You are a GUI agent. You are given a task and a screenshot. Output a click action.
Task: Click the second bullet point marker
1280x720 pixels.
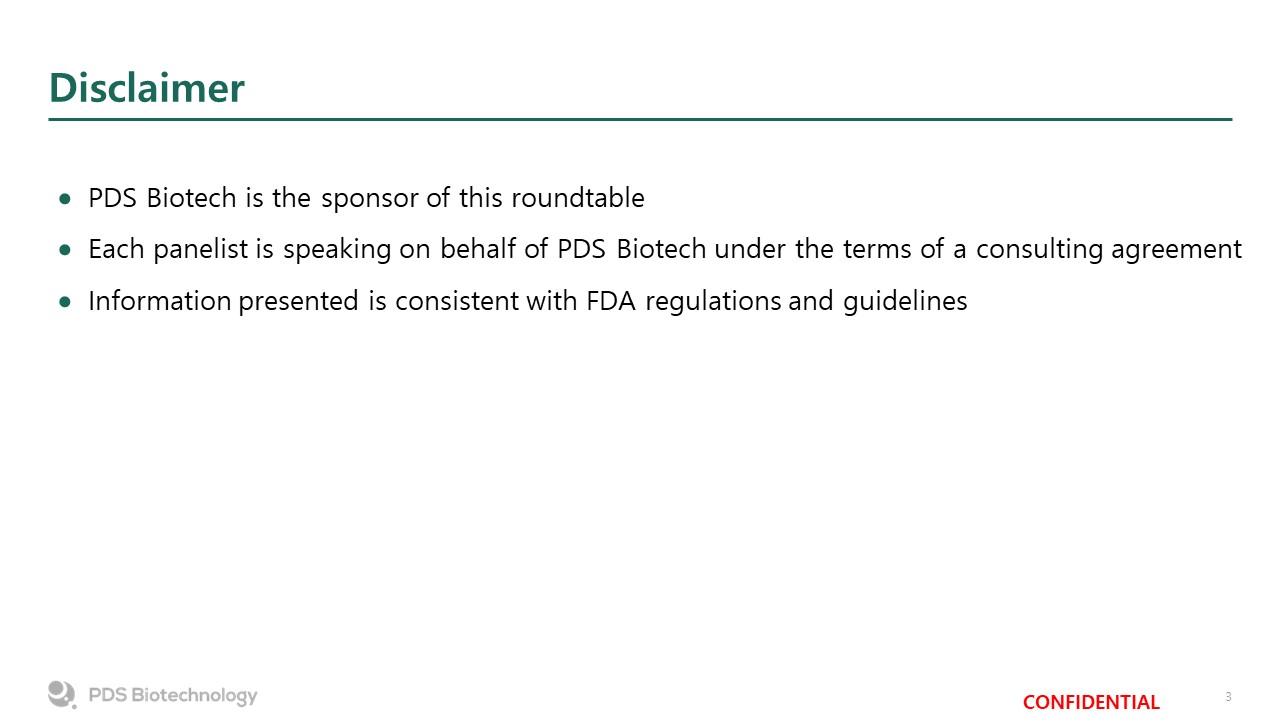tap(65, 250)
